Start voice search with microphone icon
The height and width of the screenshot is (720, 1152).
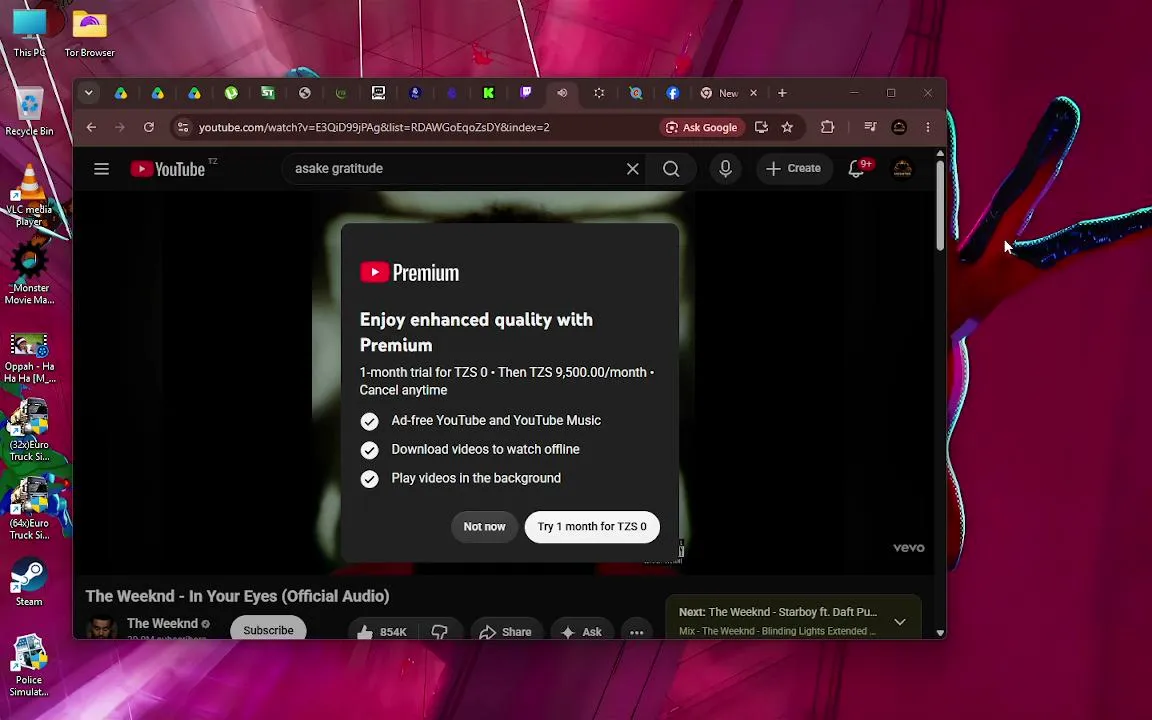(725, 169)
